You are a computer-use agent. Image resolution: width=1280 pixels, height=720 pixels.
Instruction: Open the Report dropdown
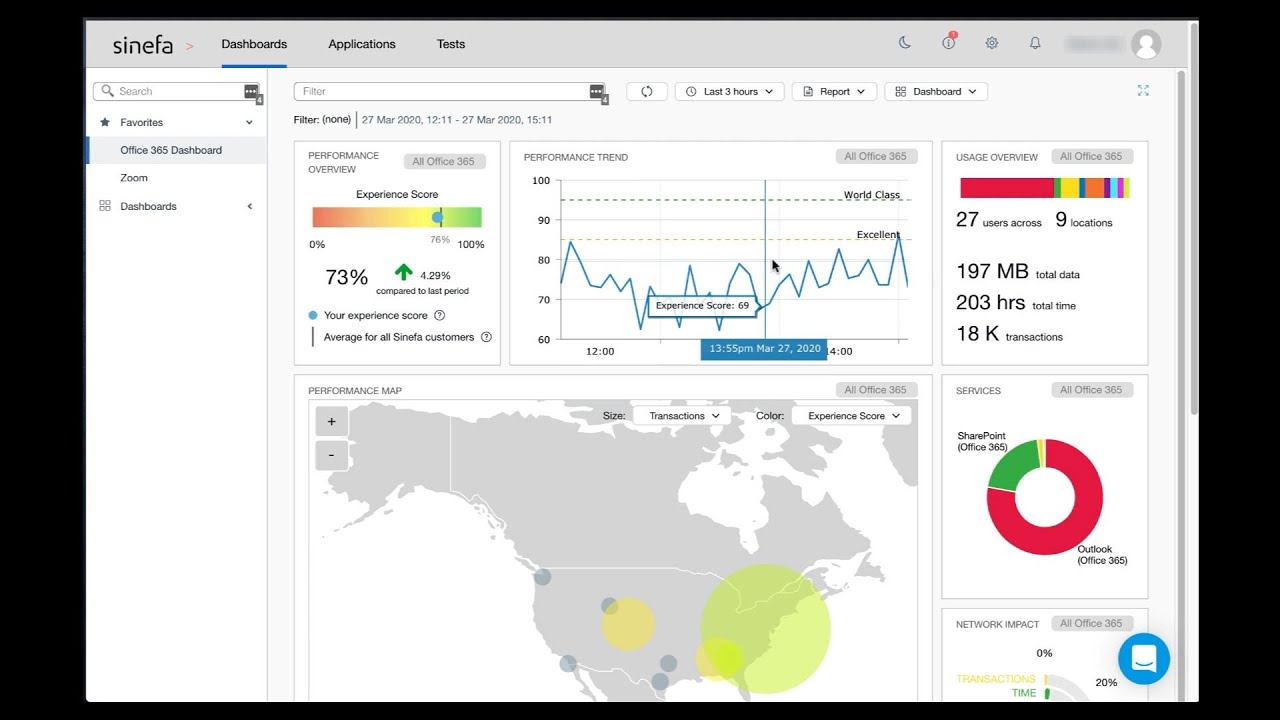click(835, 91)
